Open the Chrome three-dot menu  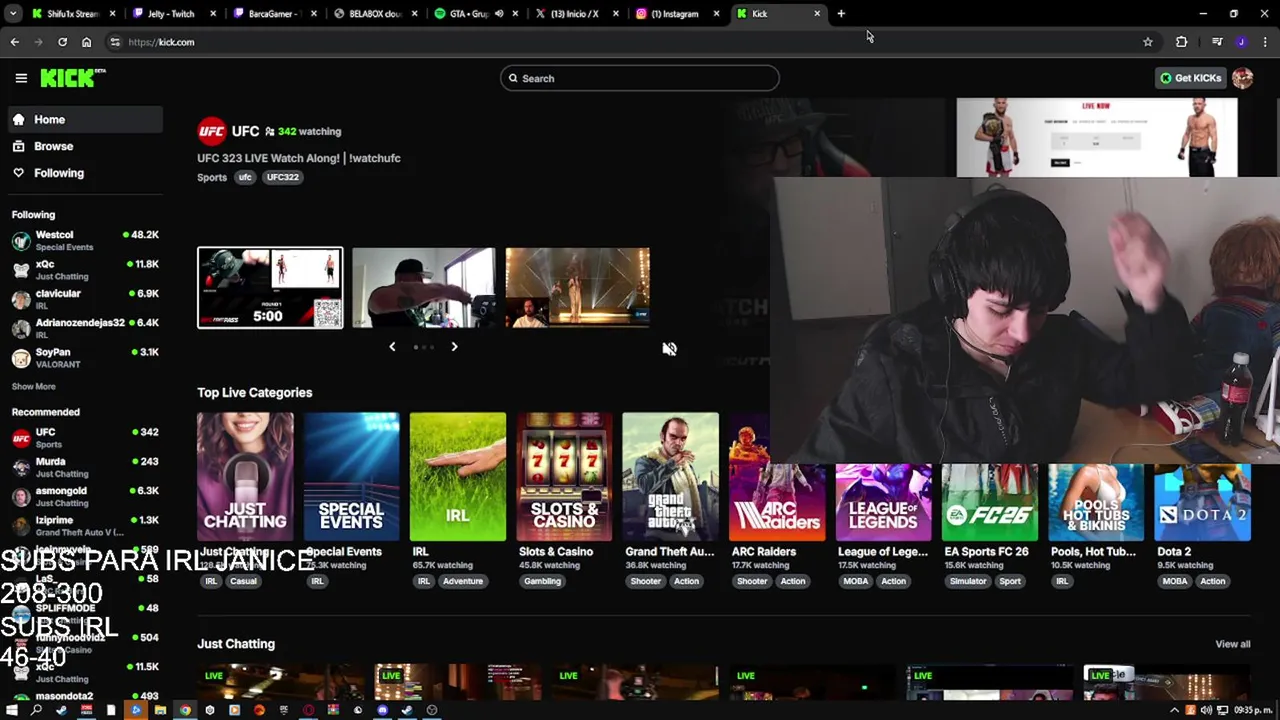1265,42
